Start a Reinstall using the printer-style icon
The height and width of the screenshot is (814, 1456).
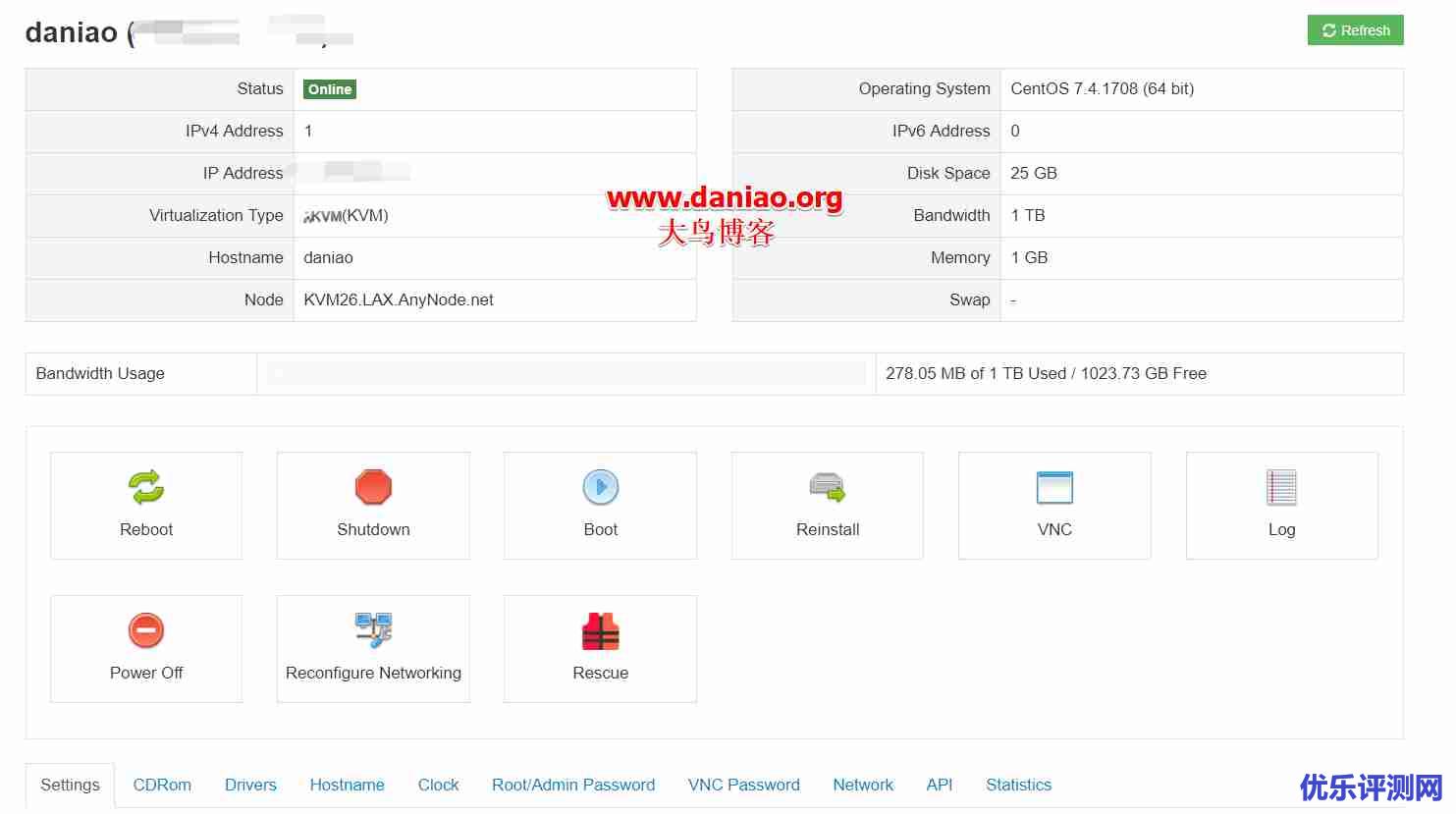click(827, 487)
